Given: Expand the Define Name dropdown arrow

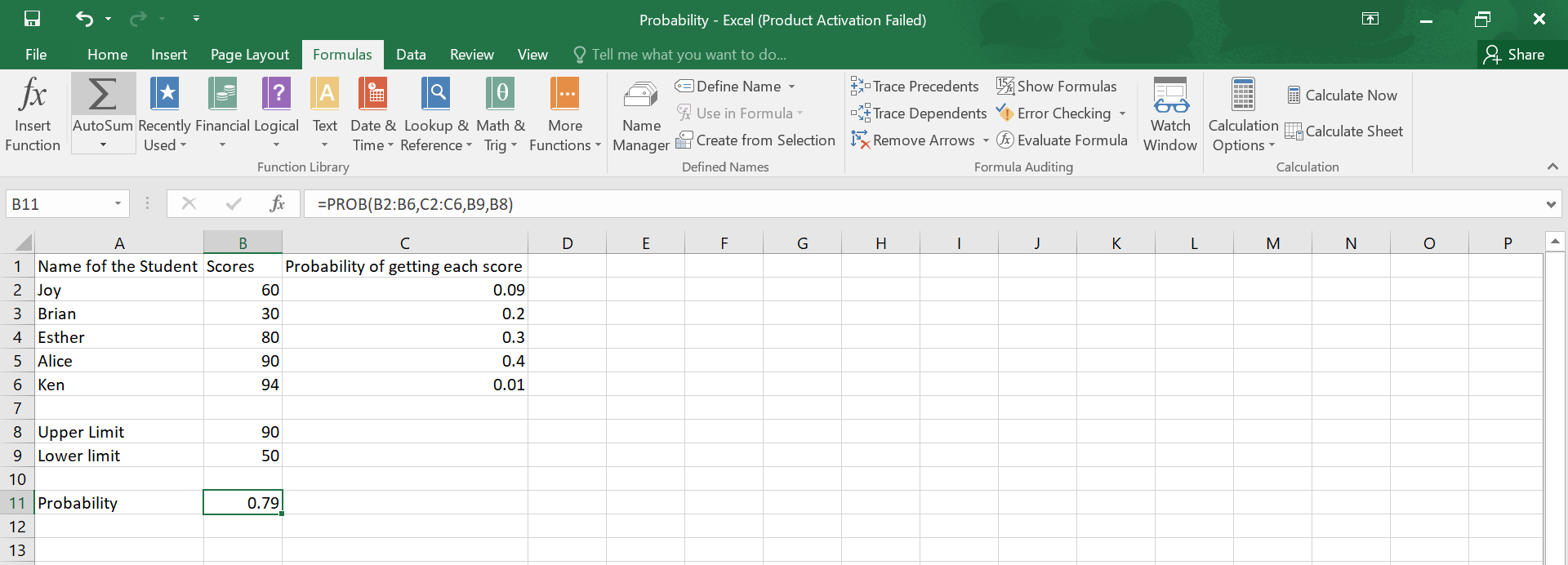Looking at the screenshot, I should 791,87.
